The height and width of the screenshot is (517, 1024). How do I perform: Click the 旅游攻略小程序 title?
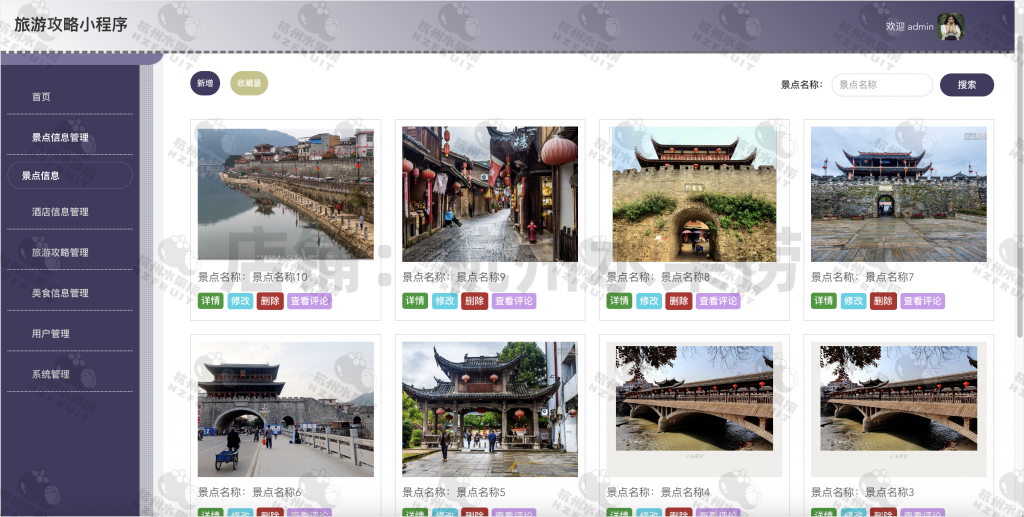pos(71,25)
